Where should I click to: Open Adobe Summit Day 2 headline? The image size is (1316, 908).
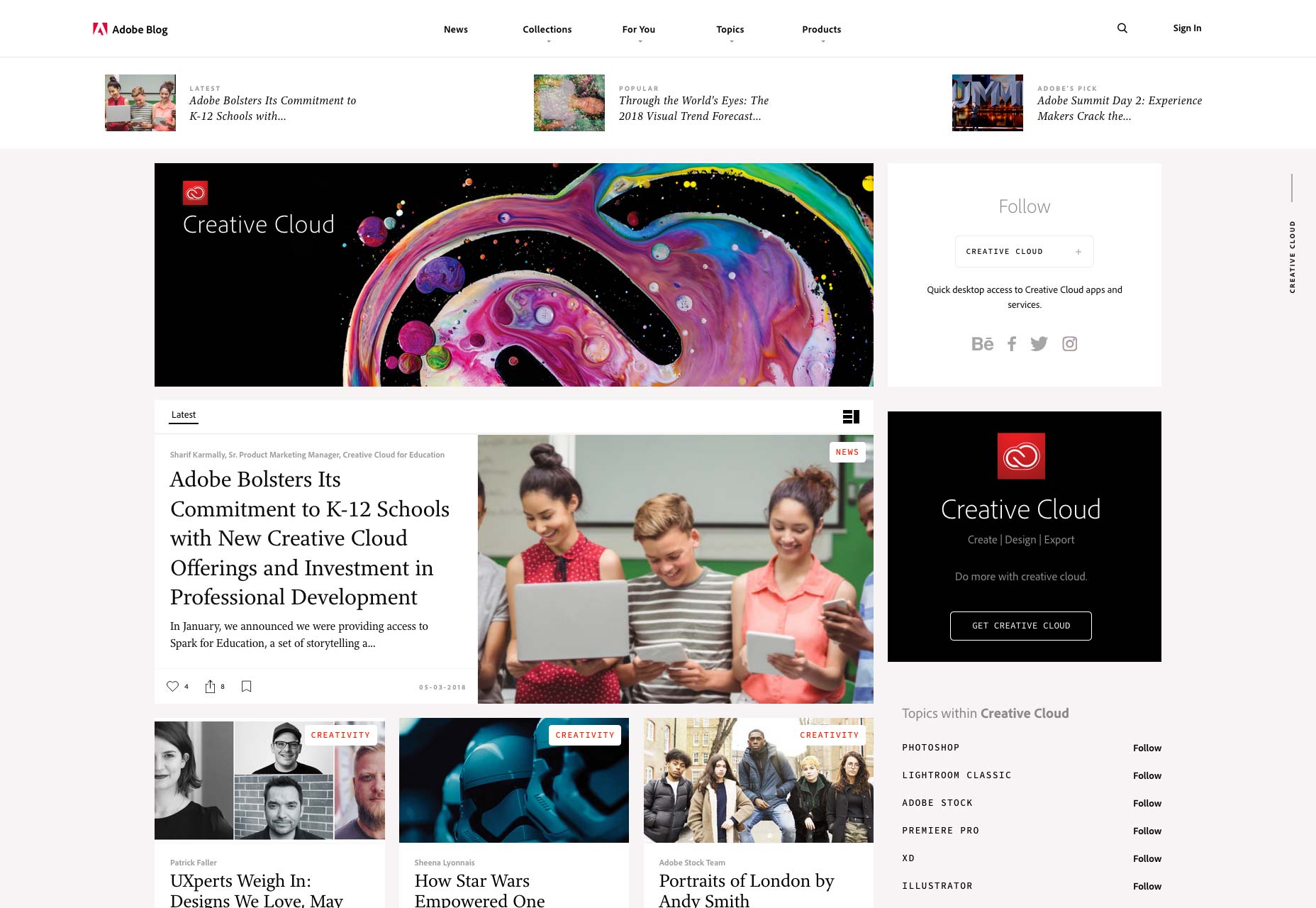[1120, 109]
